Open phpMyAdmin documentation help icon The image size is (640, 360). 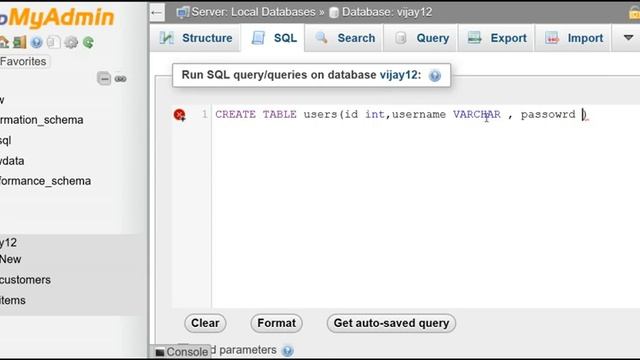[36, 42]
